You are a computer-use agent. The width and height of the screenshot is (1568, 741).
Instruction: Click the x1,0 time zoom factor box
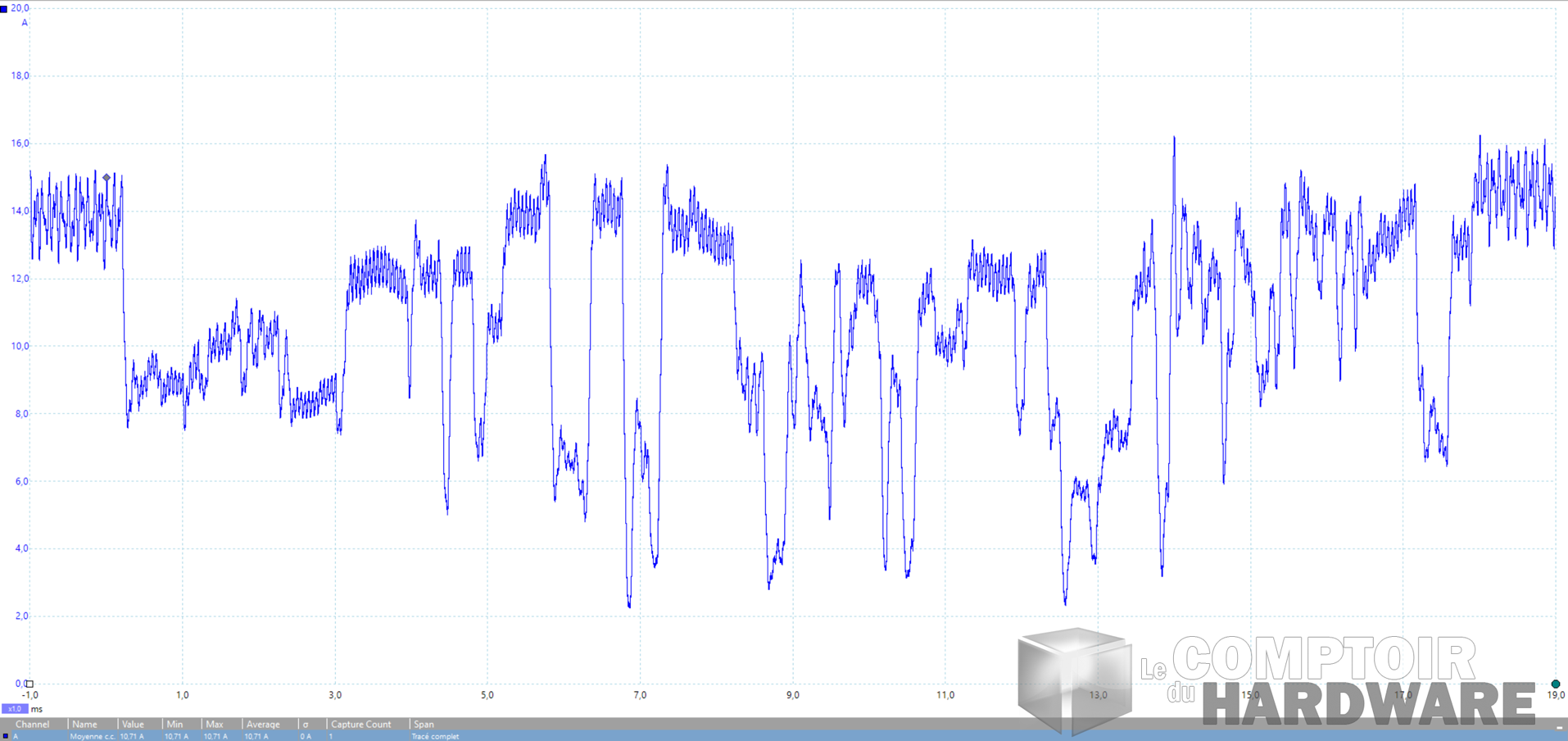(14, 709)
